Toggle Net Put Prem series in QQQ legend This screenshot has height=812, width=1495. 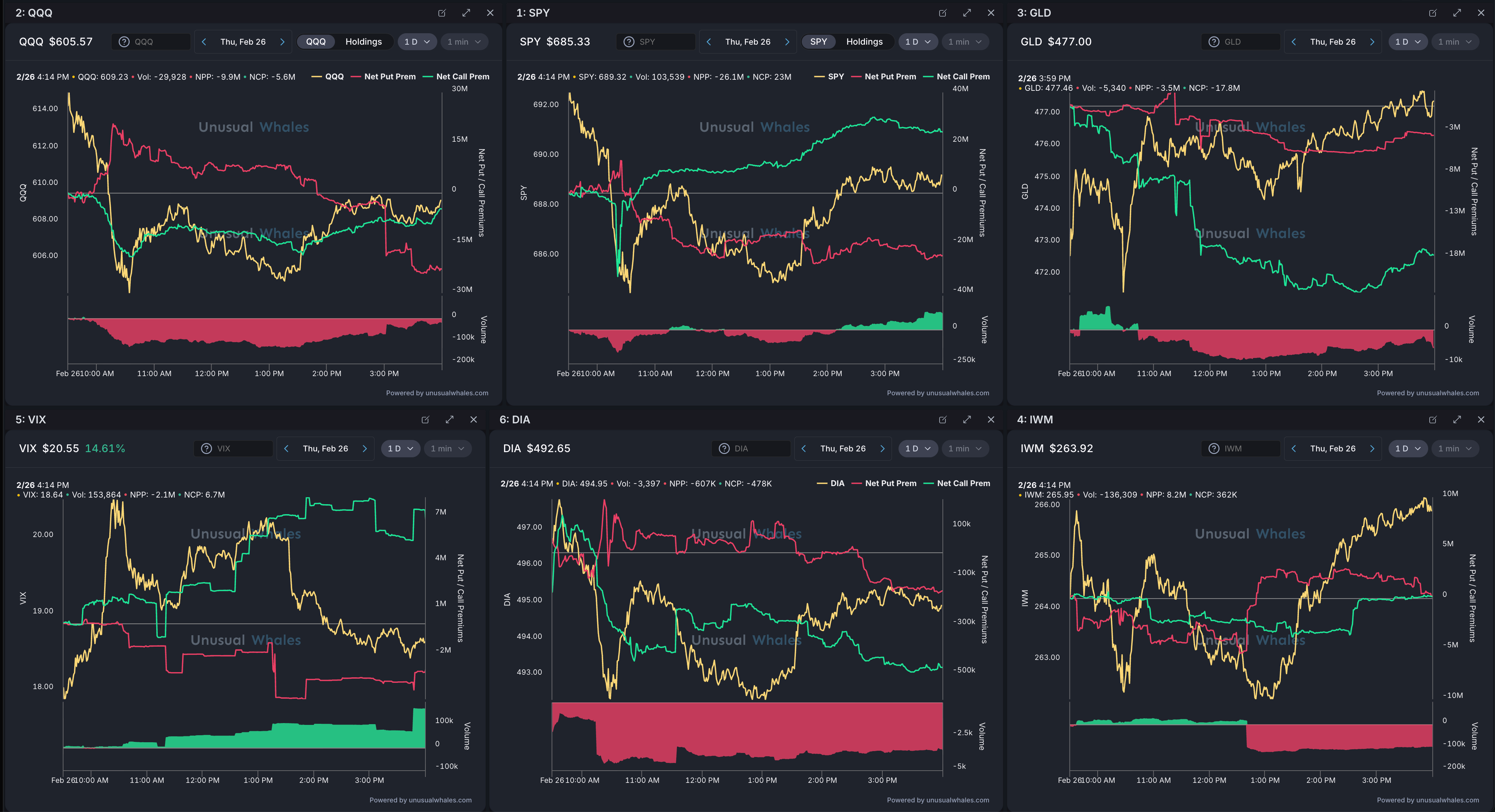click(x=389, y=76)
